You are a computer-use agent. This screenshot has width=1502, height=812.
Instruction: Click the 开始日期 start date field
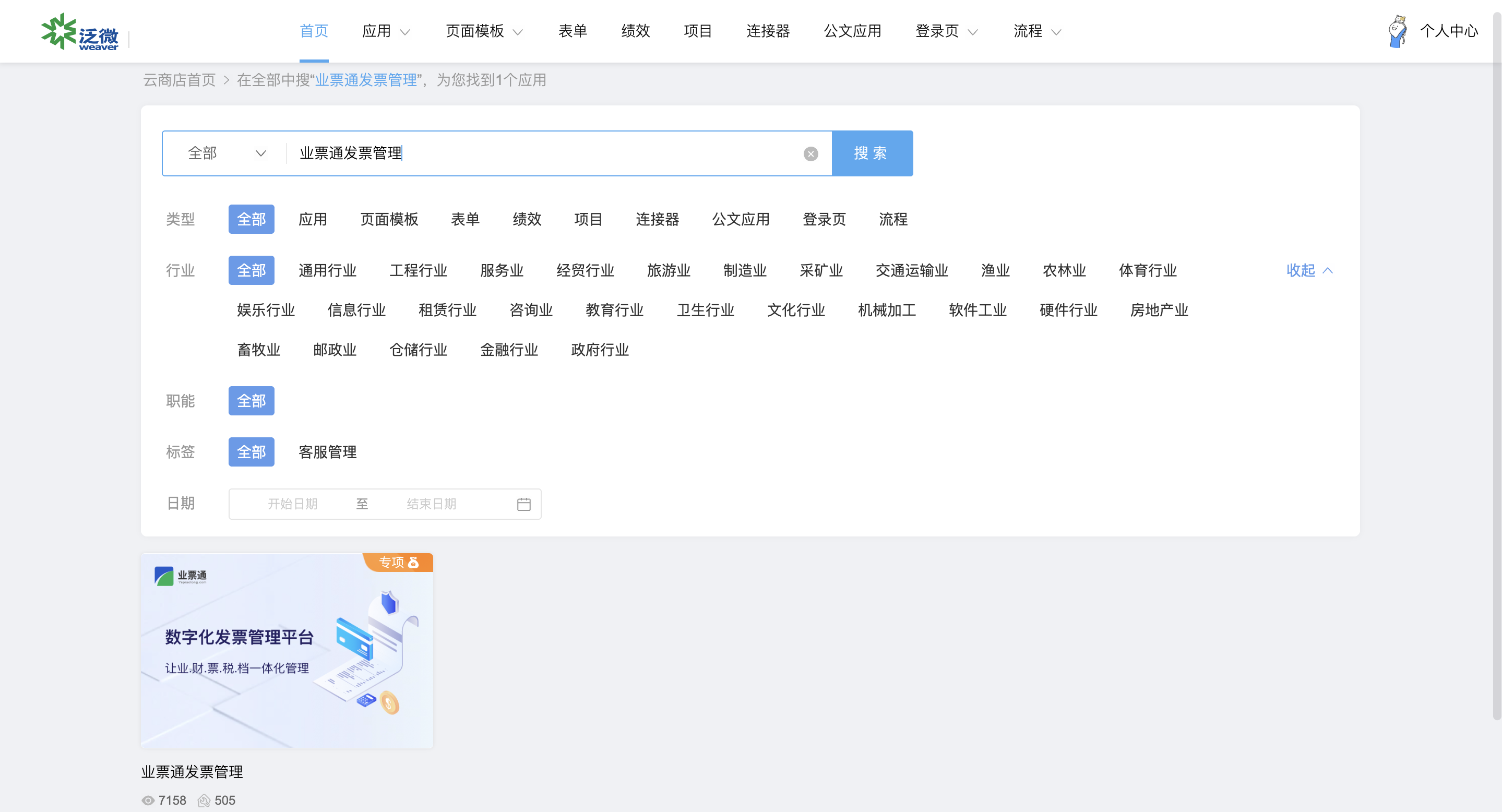tap(292, 504)
